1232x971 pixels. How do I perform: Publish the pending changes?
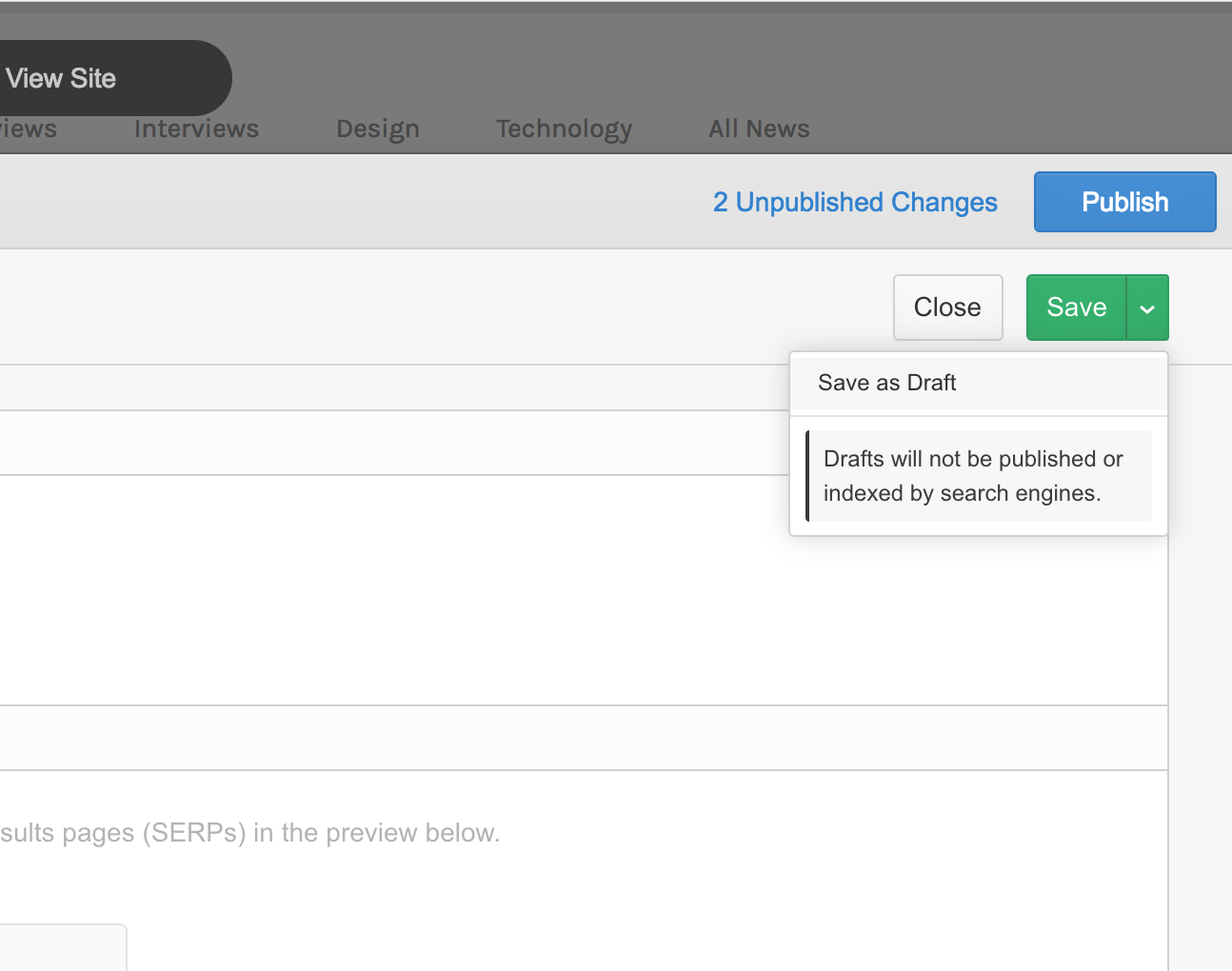(x=1124, y=202)
